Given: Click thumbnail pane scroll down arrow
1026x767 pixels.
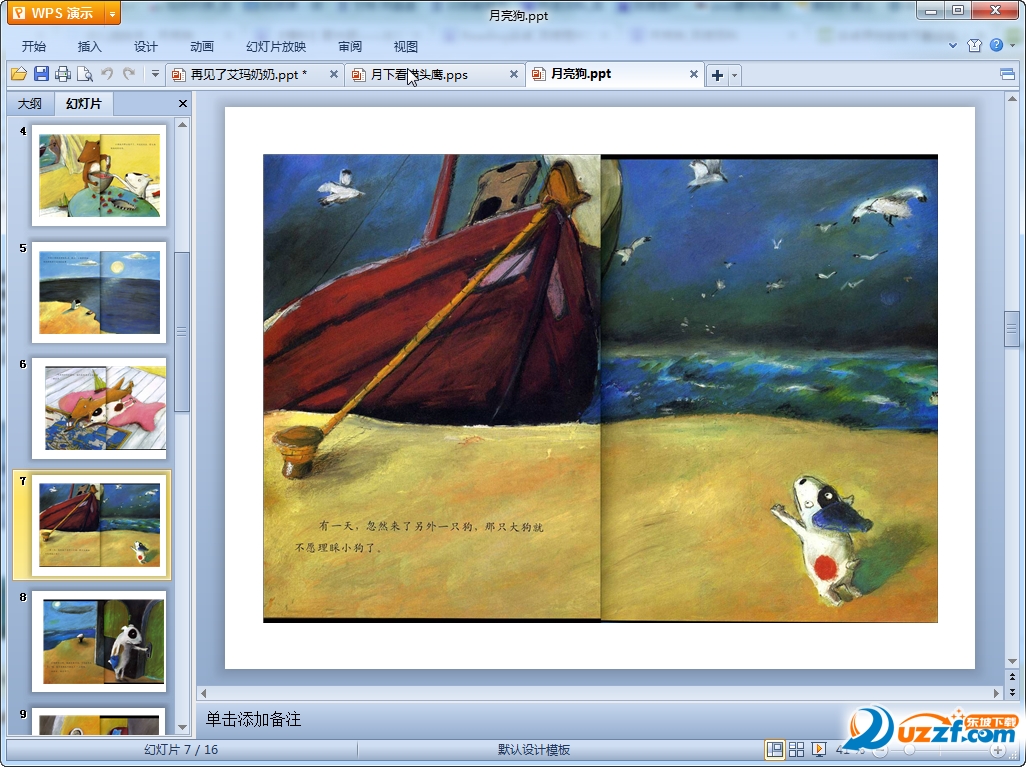Looking at the screenshot, I should pyautogui.click(x=183, y=727).
